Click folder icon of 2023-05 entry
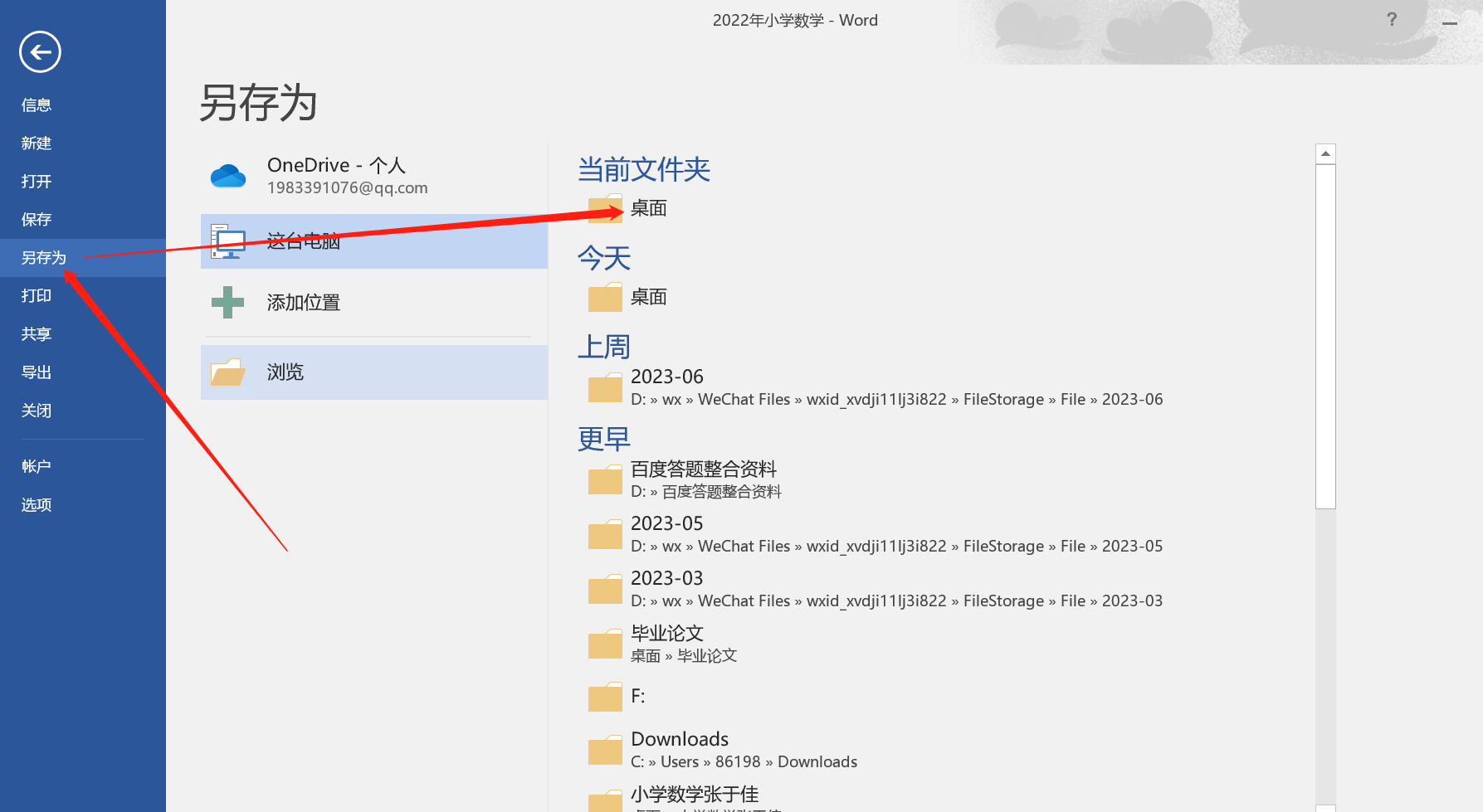Image resolution: width=1483 pixels, height=812 pixels. pos(605,534)
